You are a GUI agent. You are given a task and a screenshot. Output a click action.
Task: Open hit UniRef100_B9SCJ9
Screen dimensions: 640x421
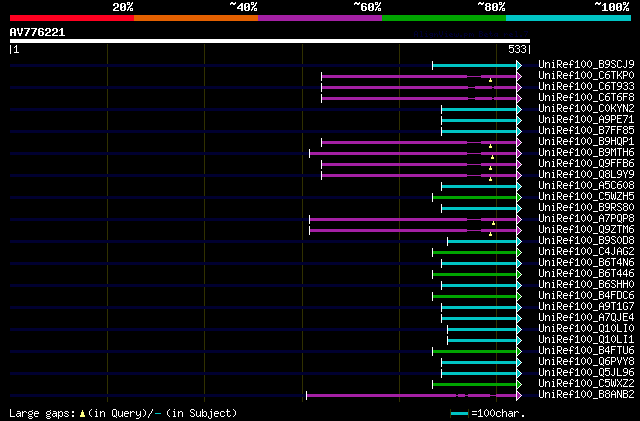pyautogui.click(x=586, y=64)
